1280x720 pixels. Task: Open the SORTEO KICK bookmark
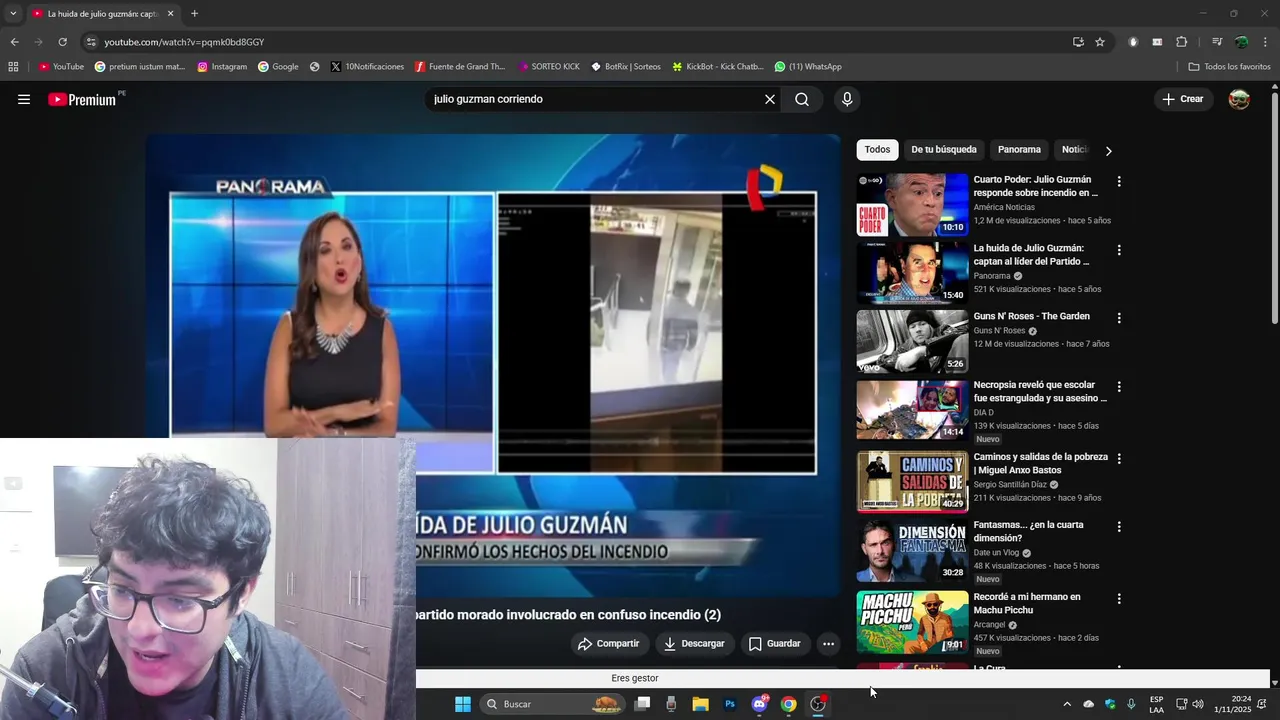pyautogui.click(x=549, y=67)
